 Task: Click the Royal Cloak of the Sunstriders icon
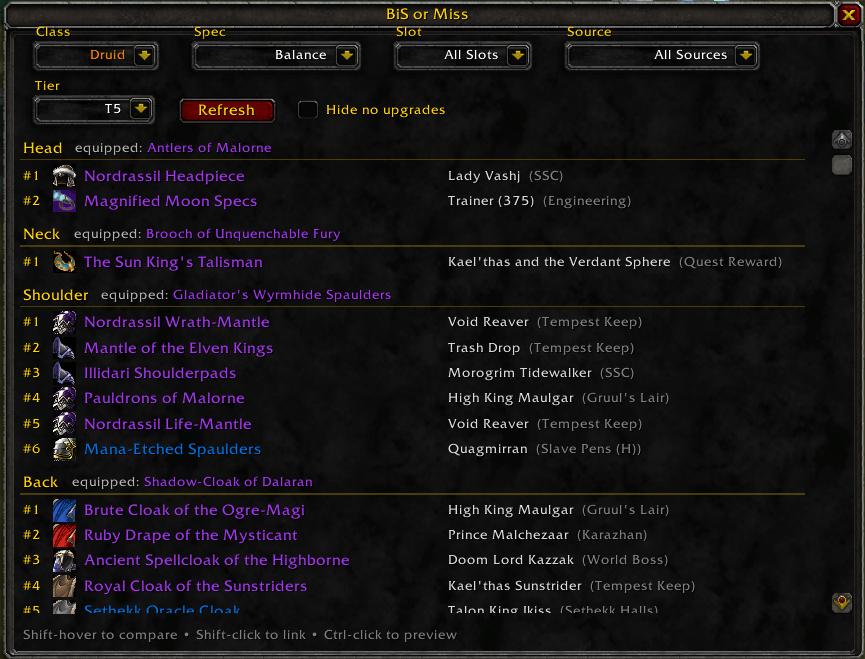point(64,586)
